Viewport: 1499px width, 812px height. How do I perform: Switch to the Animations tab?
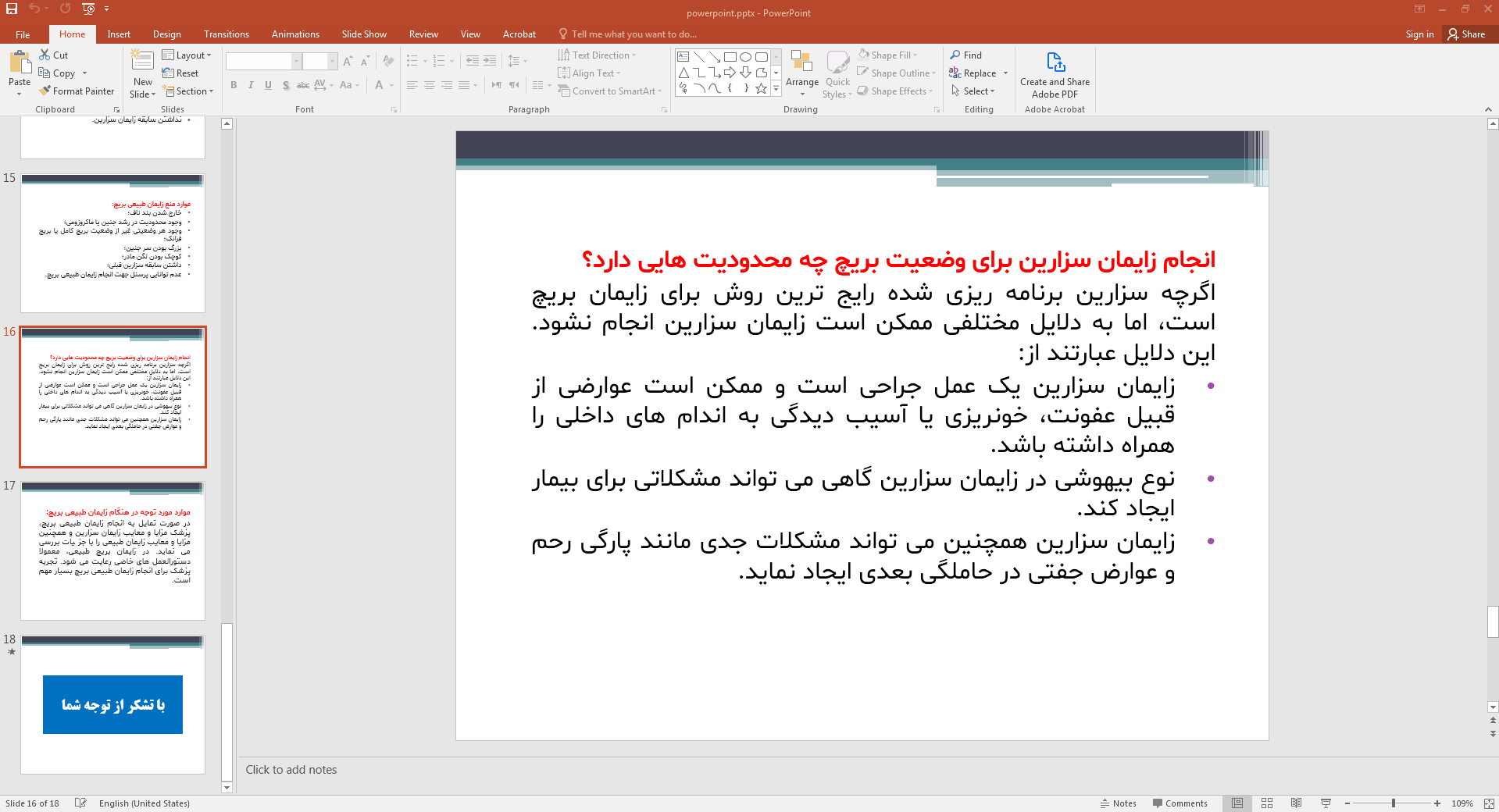tap(295, 34)
